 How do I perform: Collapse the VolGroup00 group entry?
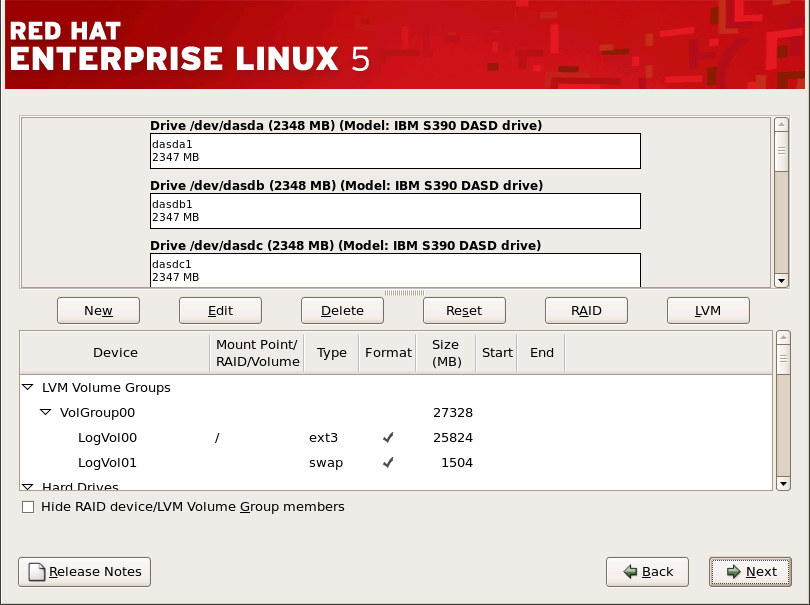point(46,412)
